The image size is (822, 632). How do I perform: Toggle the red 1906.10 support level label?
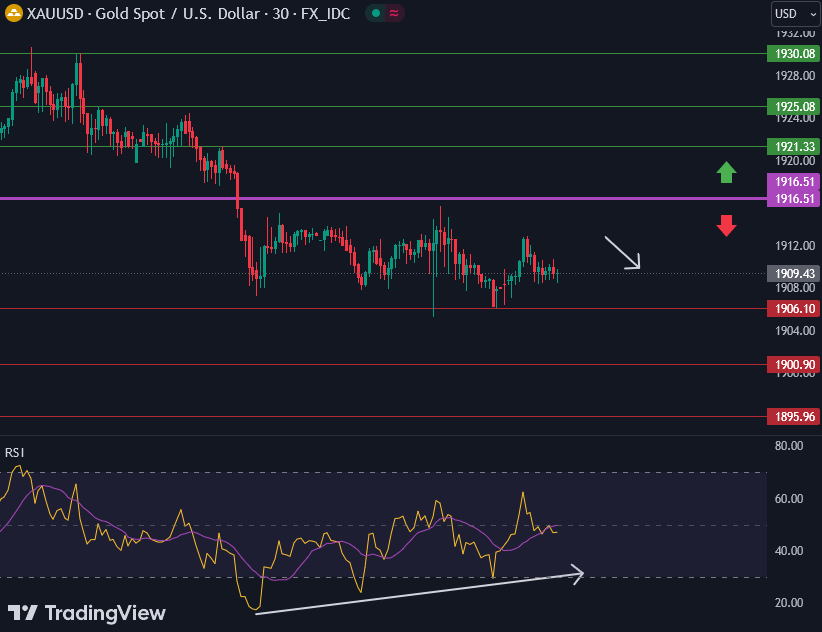coord(793,309)
